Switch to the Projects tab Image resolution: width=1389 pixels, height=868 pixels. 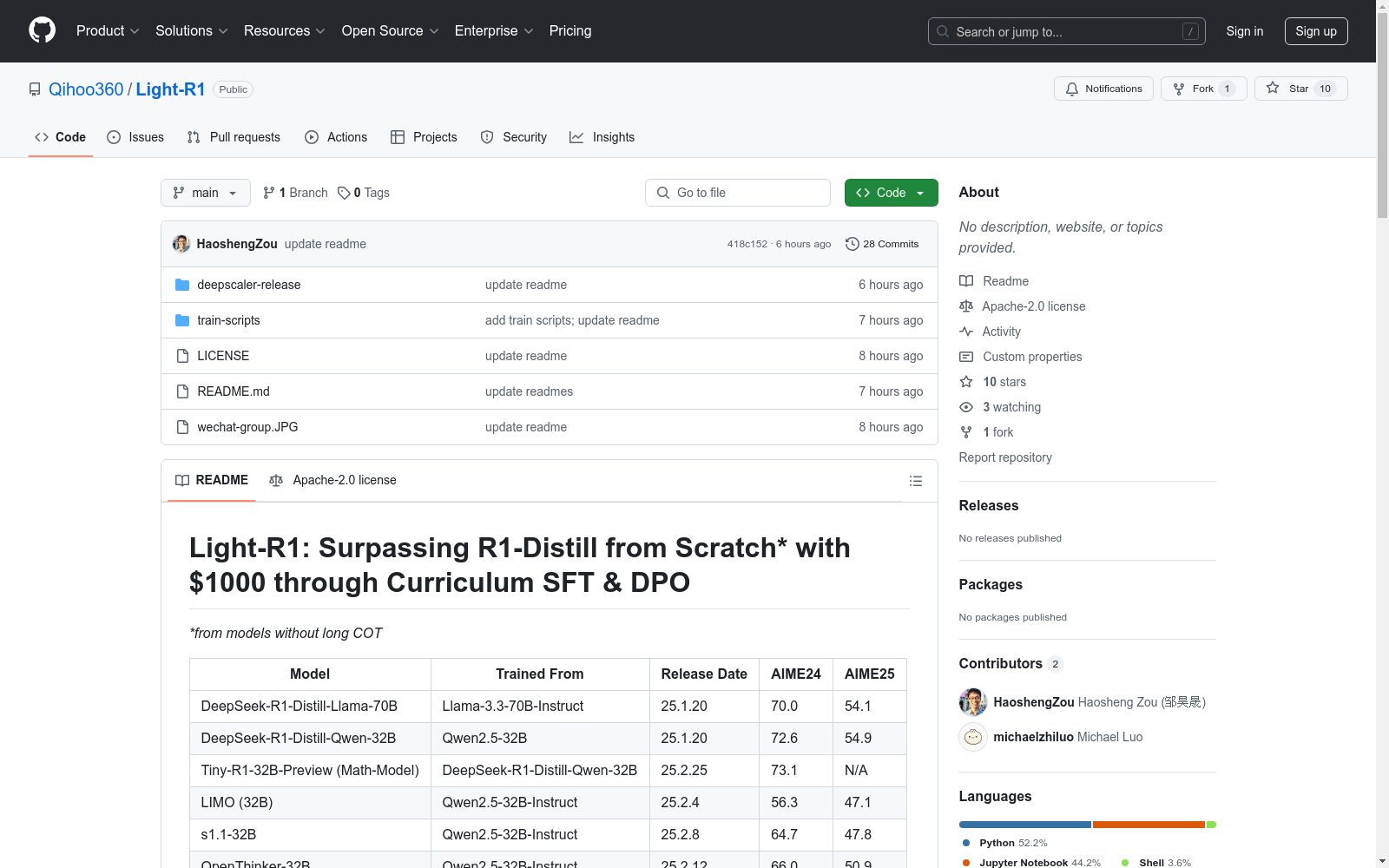pos(424,137)
